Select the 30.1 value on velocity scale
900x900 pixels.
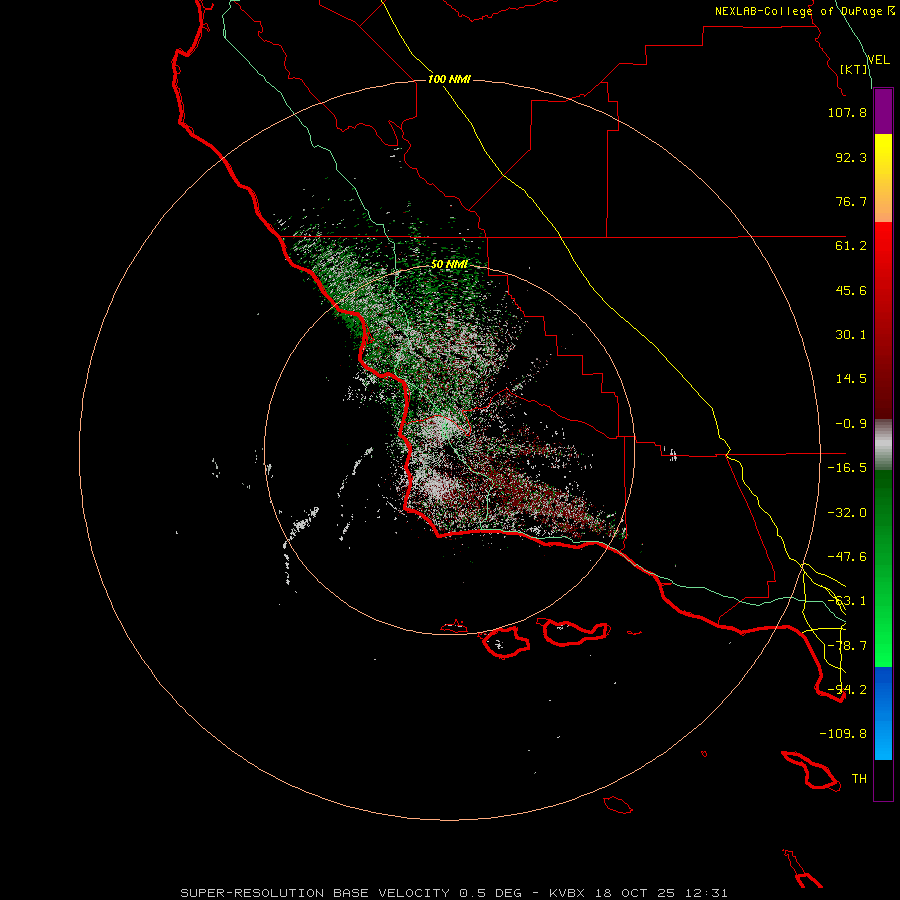[x=851, y=335]
